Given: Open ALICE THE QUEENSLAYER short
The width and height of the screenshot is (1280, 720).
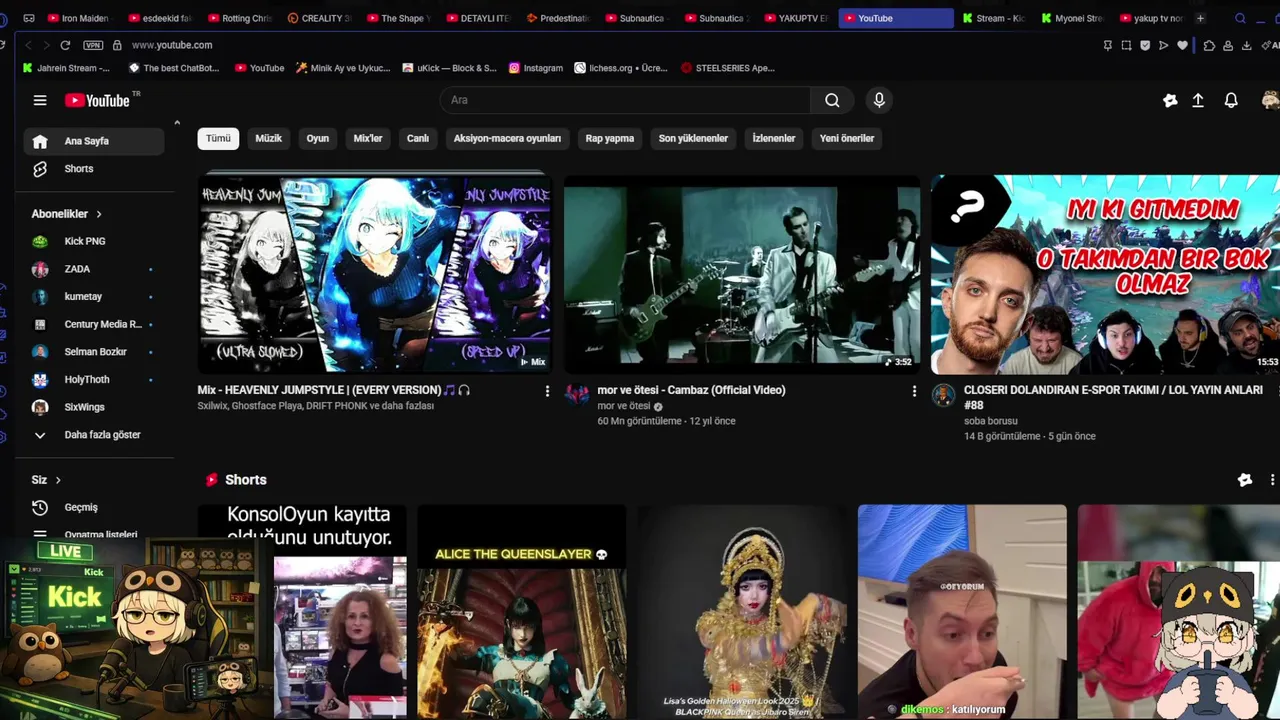Looking at the screenshot, I should coord(521,612).
